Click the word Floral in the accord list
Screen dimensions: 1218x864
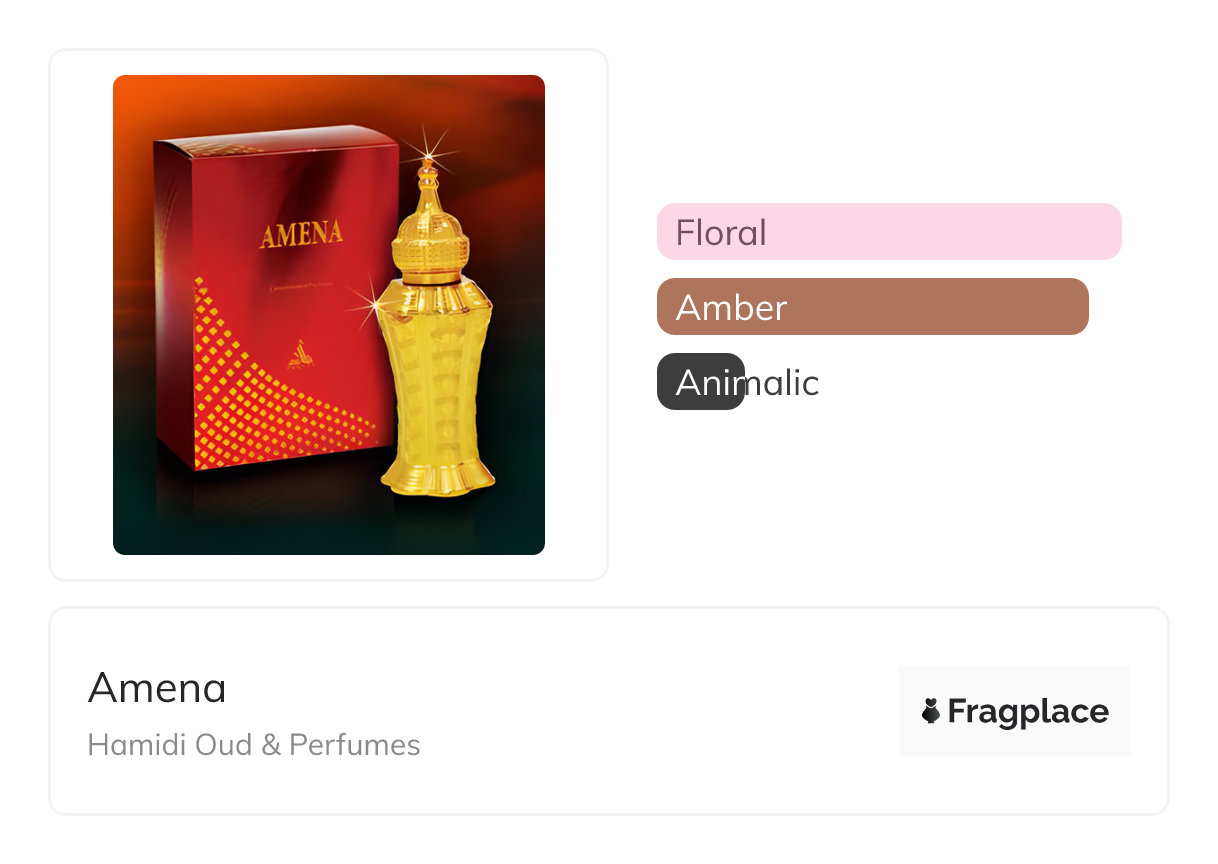(x=720, y=232)
